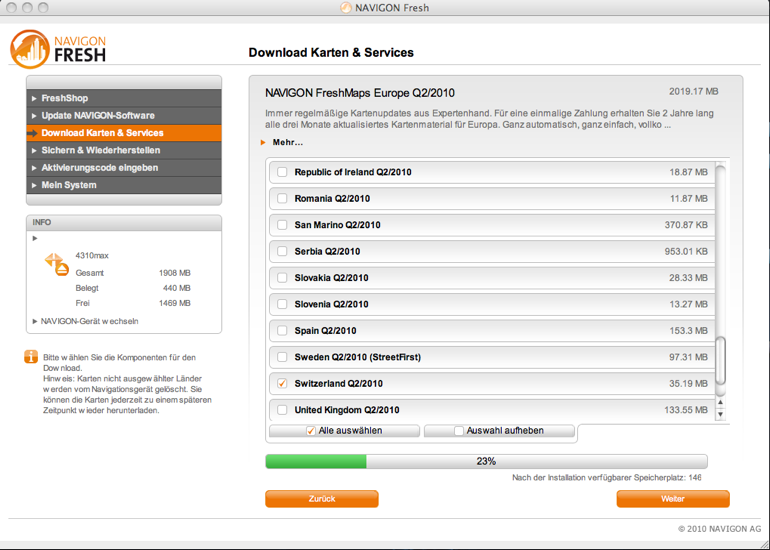
Task: Click Alle auswählen button
Action: [344, 431]
